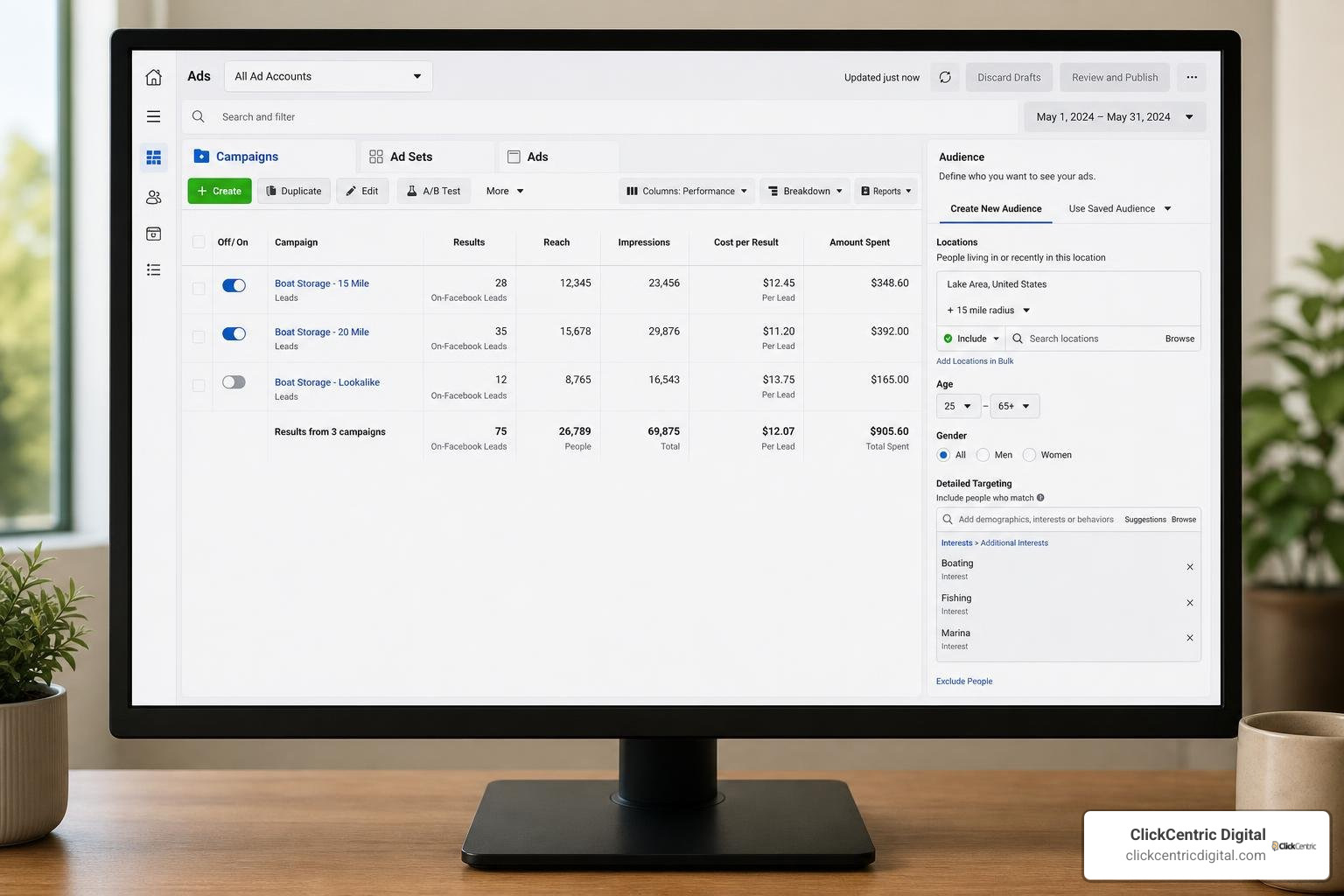Open the three-dot more options button
The height and width of the screenshot is (896, 1344).
pos(1192,77)
